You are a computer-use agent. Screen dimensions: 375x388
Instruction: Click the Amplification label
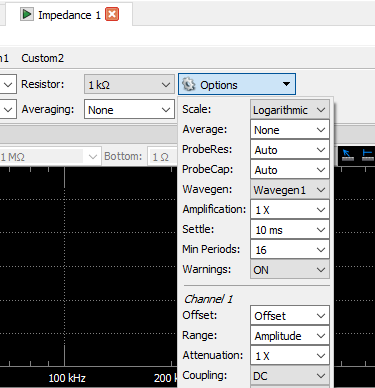pos(214,209)
